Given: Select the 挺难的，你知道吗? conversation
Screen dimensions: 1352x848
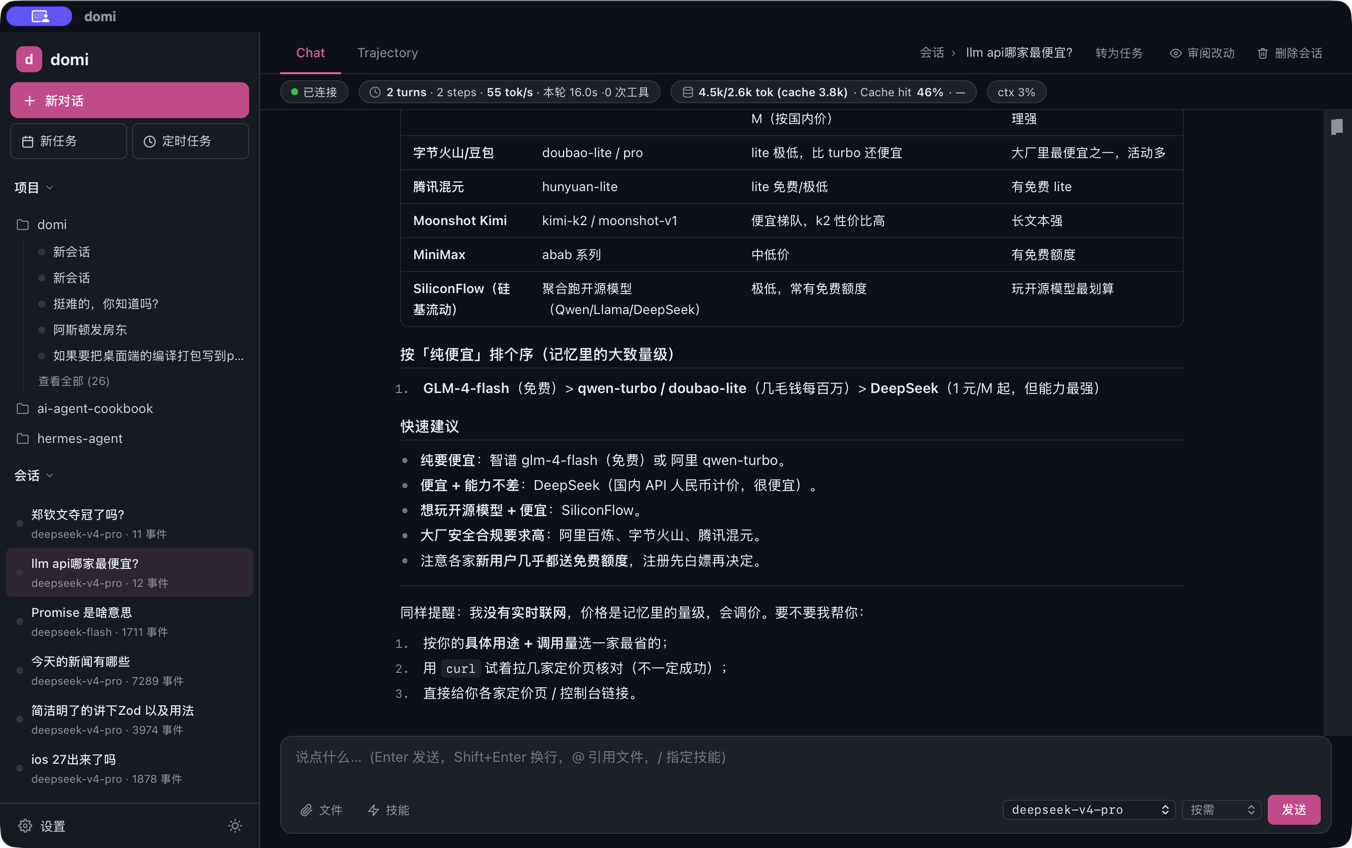Looking at the screenshot, I should 105,304.
